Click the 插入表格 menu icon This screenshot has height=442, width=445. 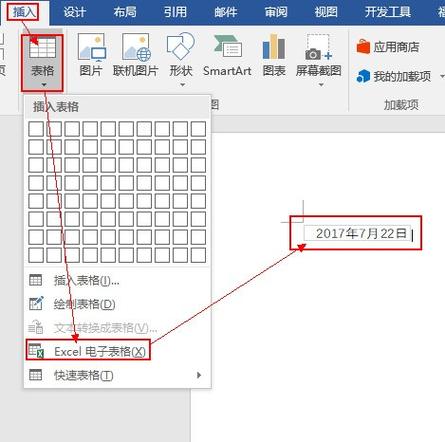[36, 280]
